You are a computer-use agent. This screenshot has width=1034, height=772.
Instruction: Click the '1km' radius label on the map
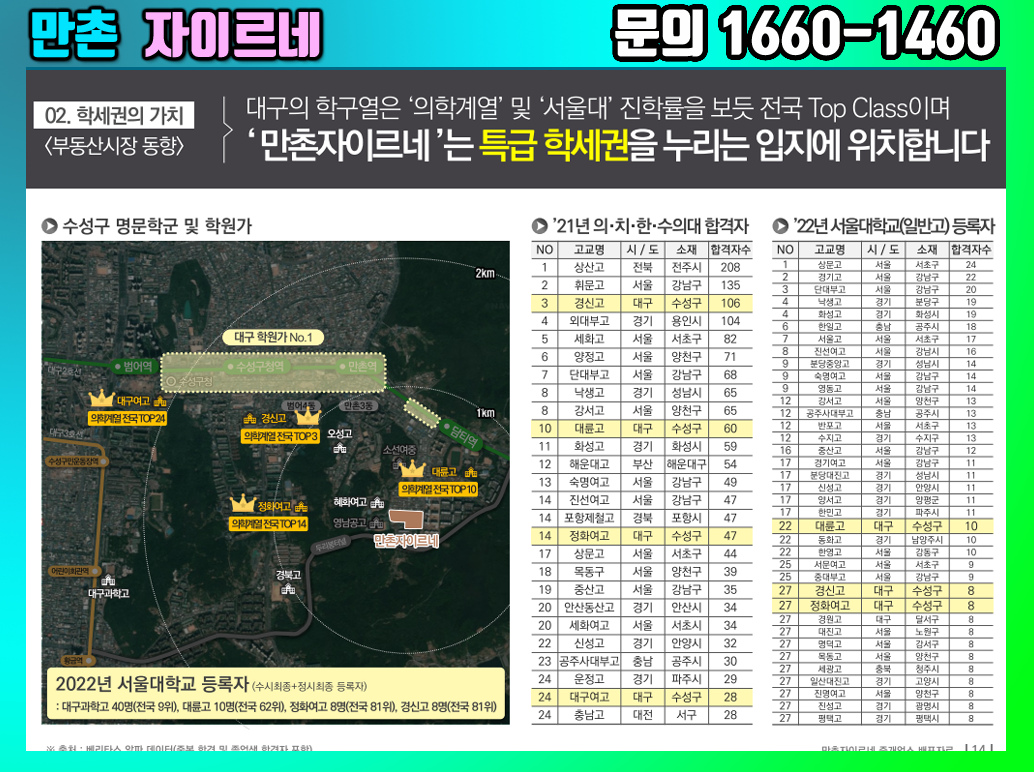(x=485, y=413)
